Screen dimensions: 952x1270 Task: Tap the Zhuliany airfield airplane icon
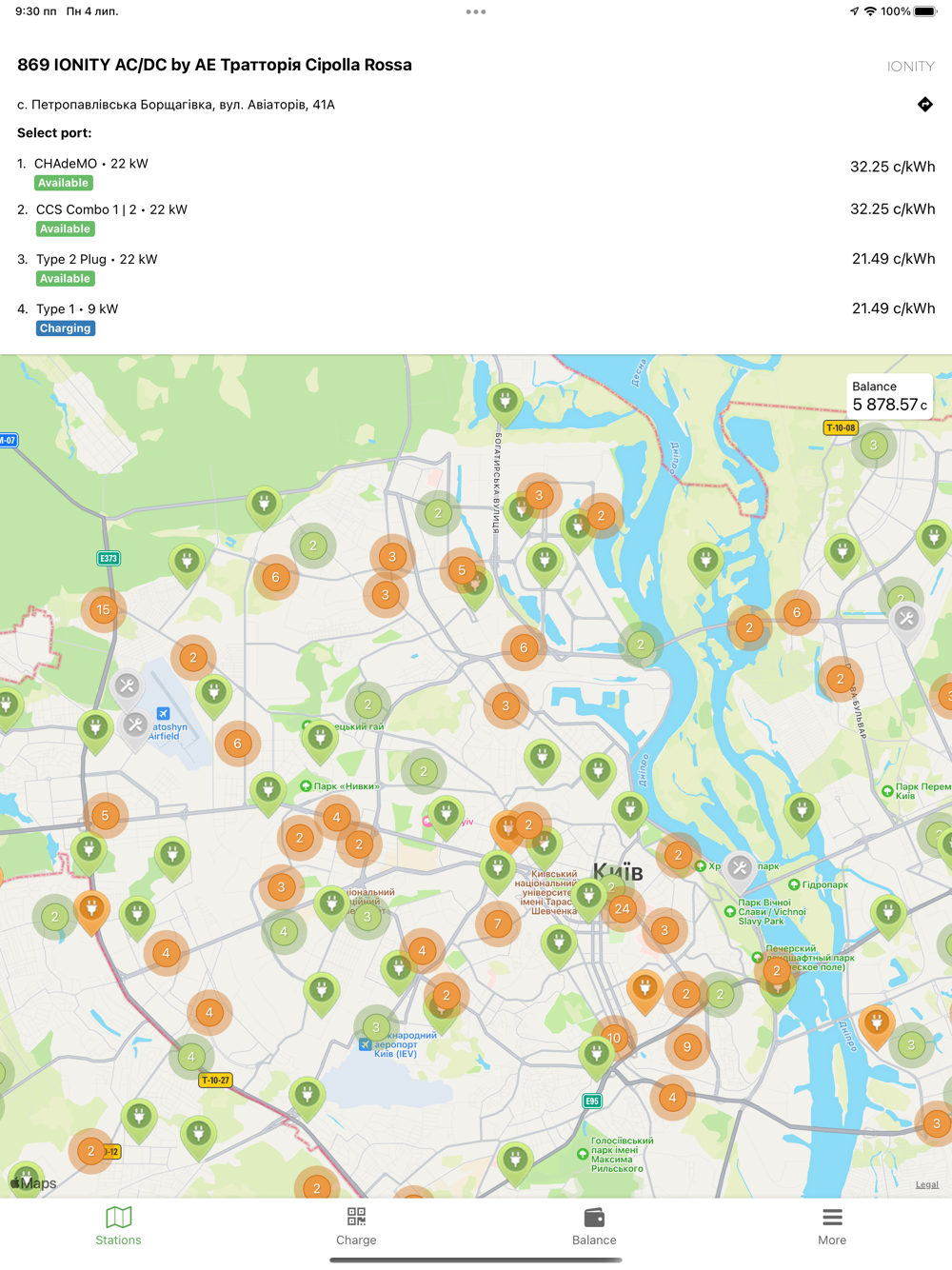[163, 713]
